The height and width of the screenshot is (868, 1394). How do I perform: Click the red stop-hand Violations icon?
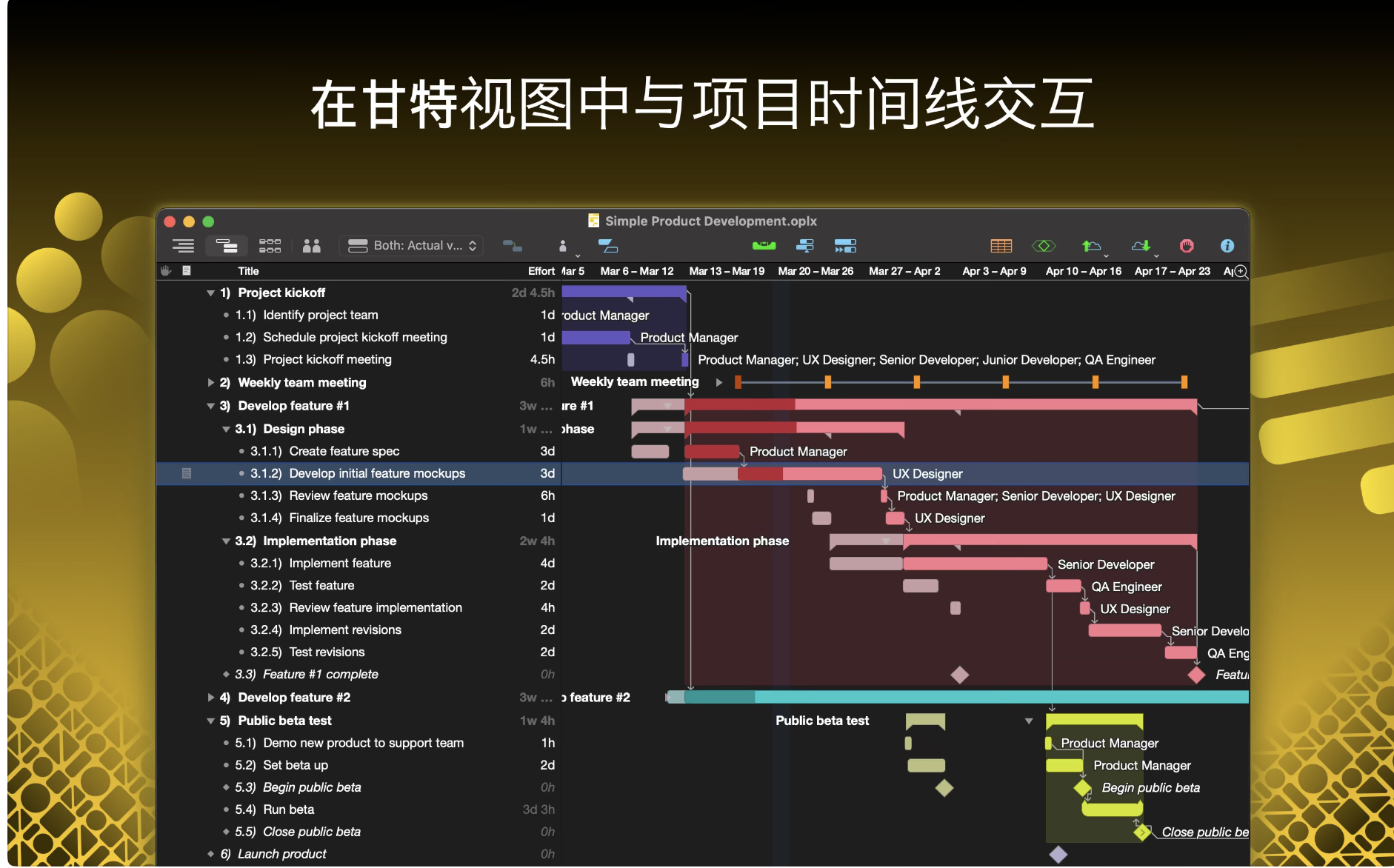pyautogui.click(x=1187, y=246)
